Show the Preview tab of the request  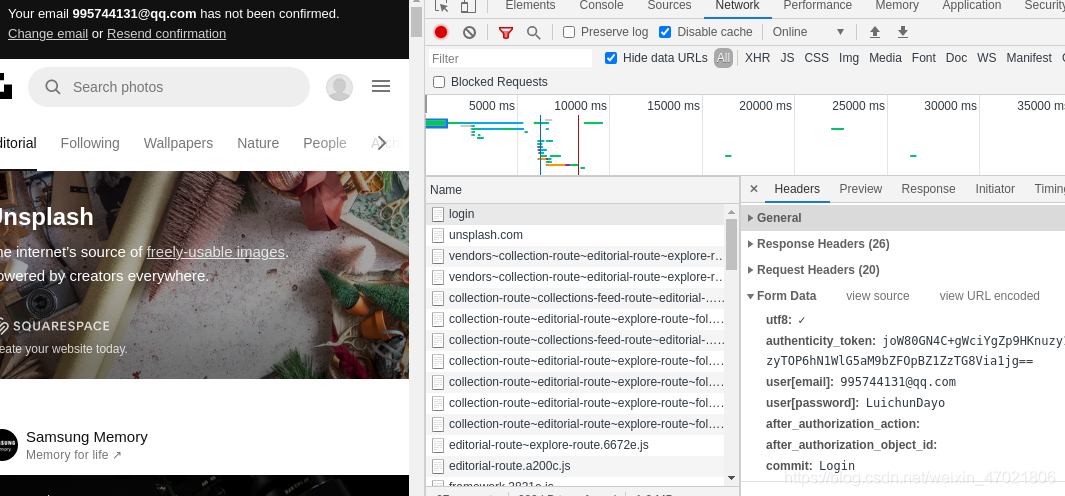coord(861,189)
